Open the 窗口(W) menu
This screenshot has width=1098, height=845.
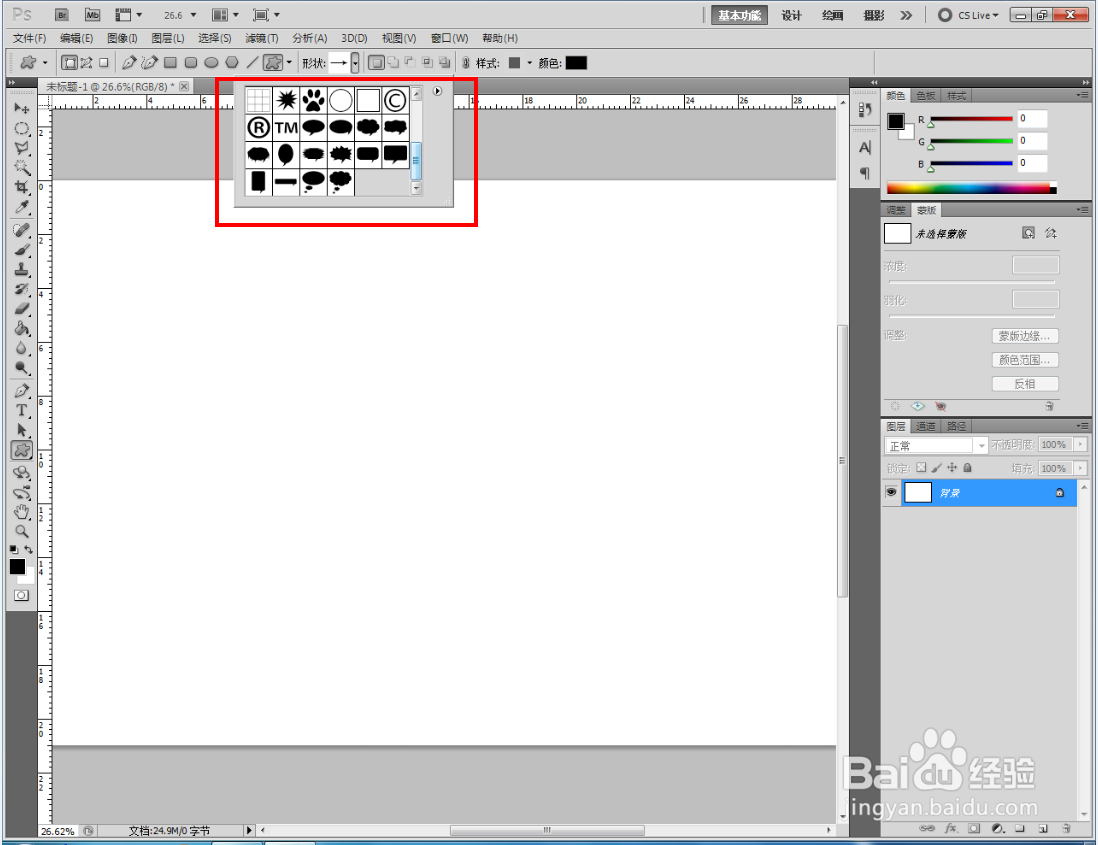(449, 38)
